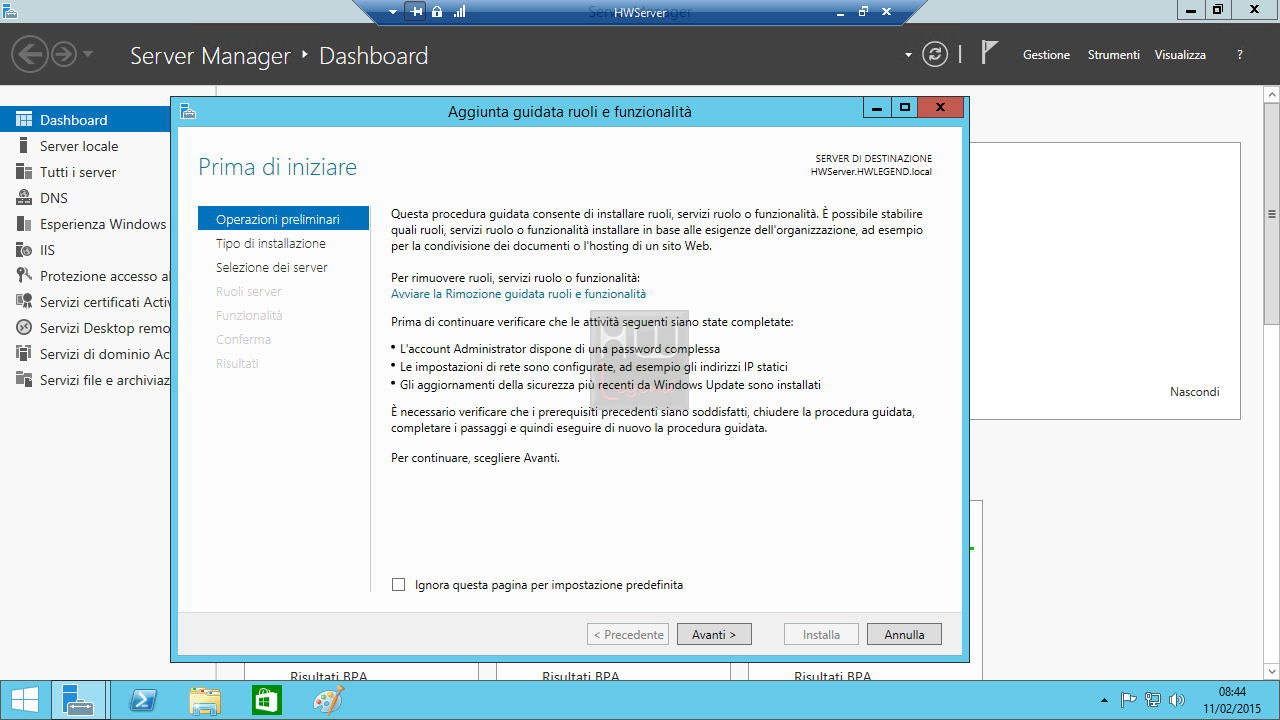
Task: Click the Dashboard breadcrumb title
Action: (373, 56)
